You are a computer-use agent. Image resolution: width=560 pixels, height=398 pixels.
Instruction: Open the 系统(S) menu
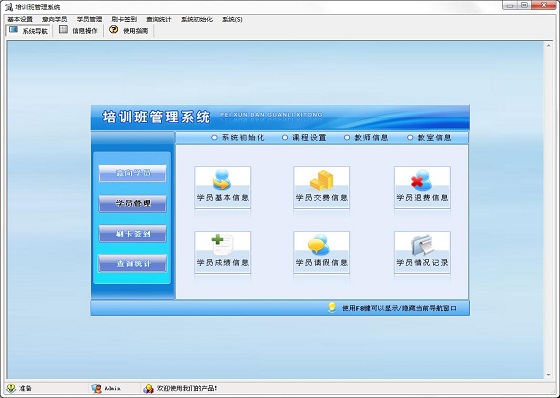pyautogui.click(x=232, y=19)
